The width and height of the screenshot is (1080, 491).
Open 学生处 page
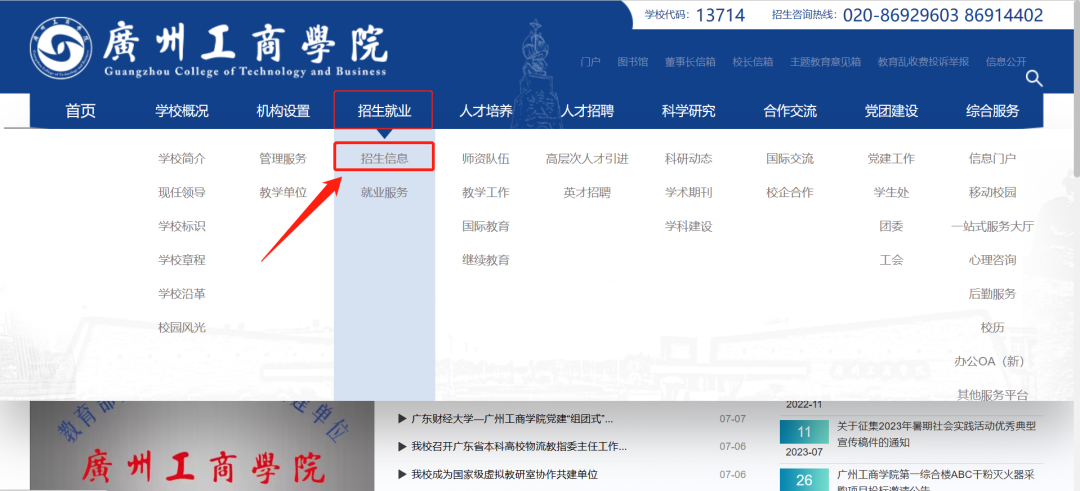(891, 193)
